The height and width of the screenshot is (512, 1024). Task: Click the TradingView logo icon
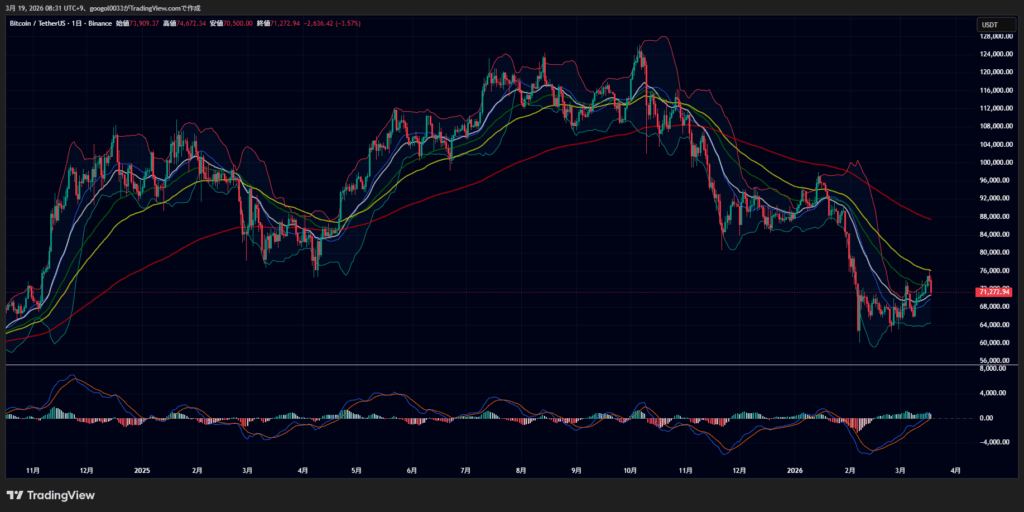[14, 495]
